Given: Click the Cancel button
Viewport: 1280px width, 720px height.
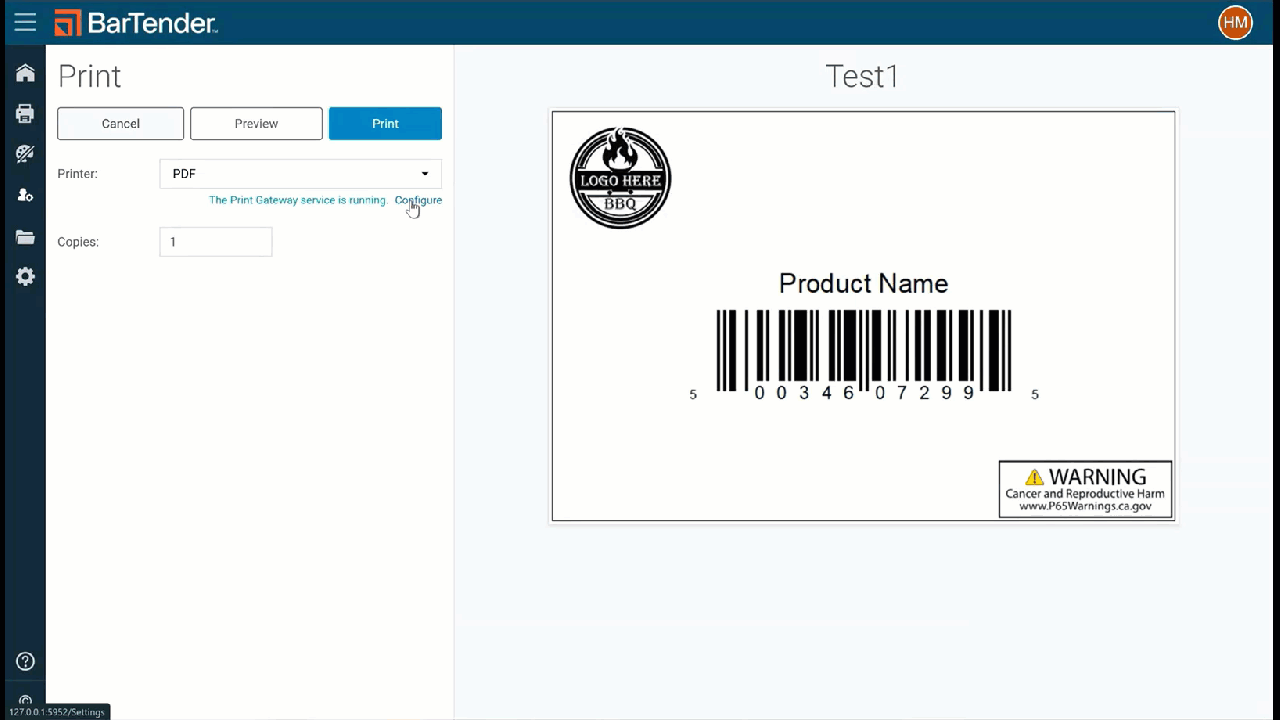Looking at the screenshot, I should tap(120, 124).
